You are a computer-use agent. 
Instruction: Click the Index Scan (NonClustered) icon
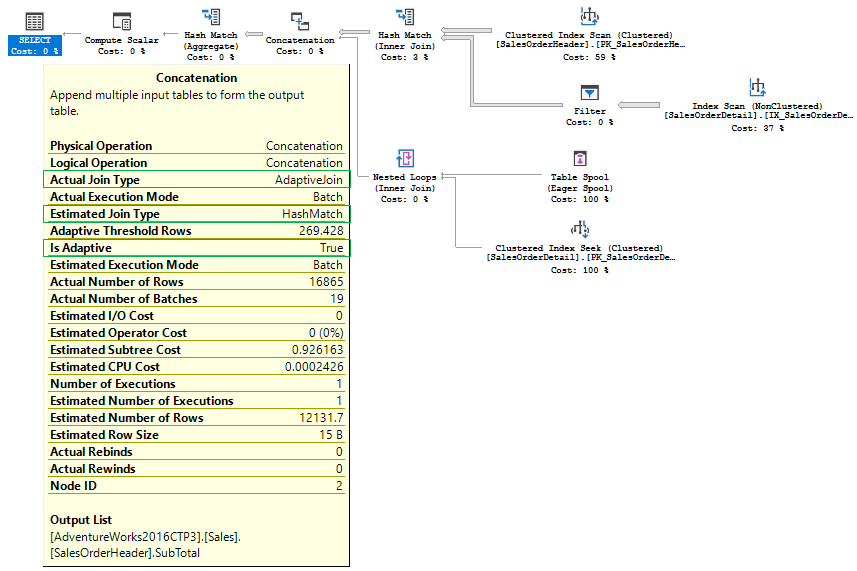[x=757, y=88]
